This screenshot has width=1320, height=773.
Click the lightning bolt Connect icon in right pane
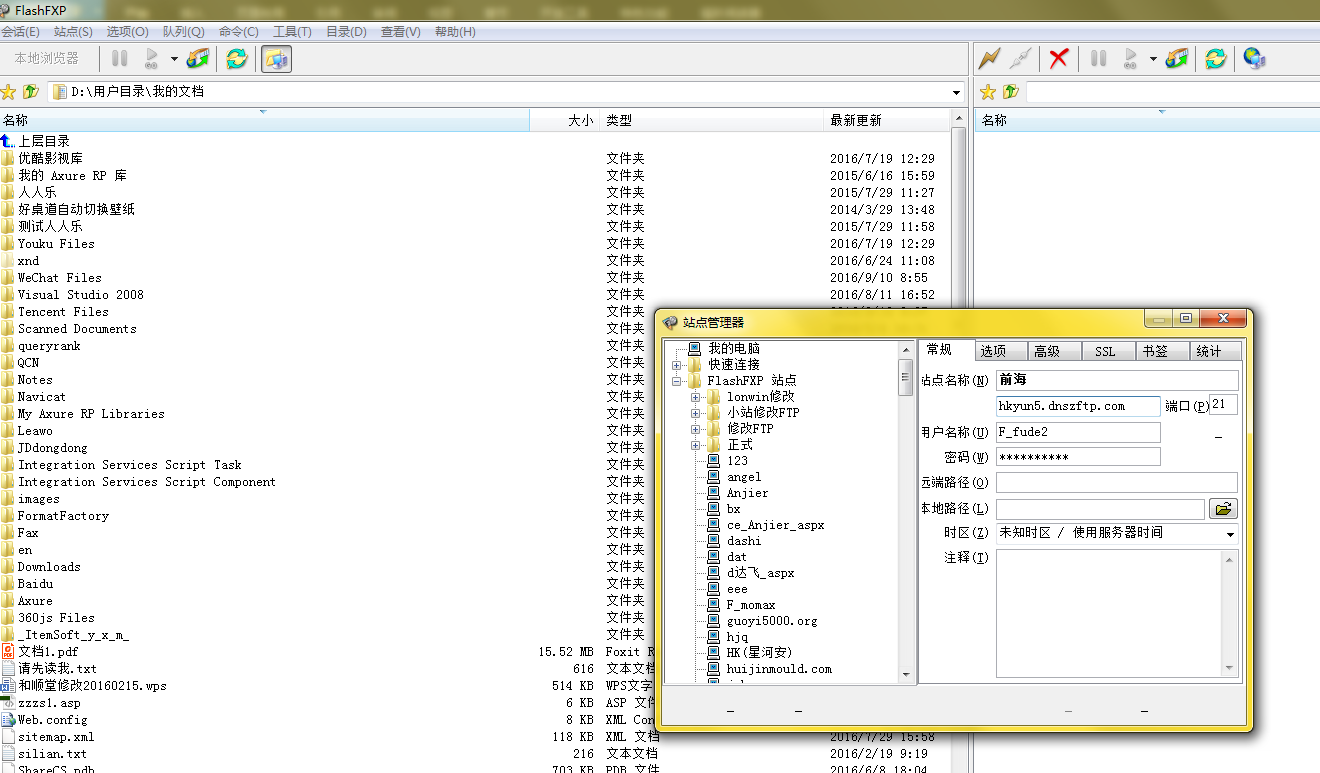(x=989, y=59)
